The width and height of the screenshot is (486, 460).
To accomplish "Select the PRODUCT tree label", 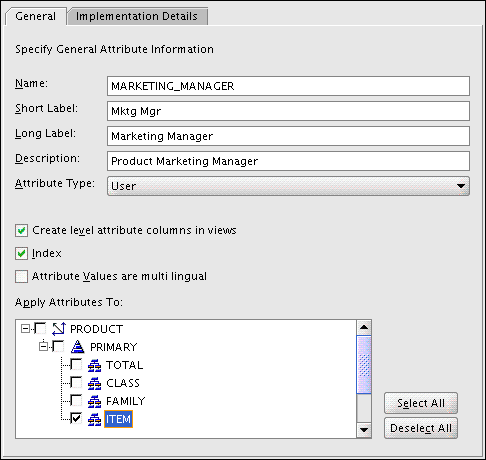I will coord(96,329).
